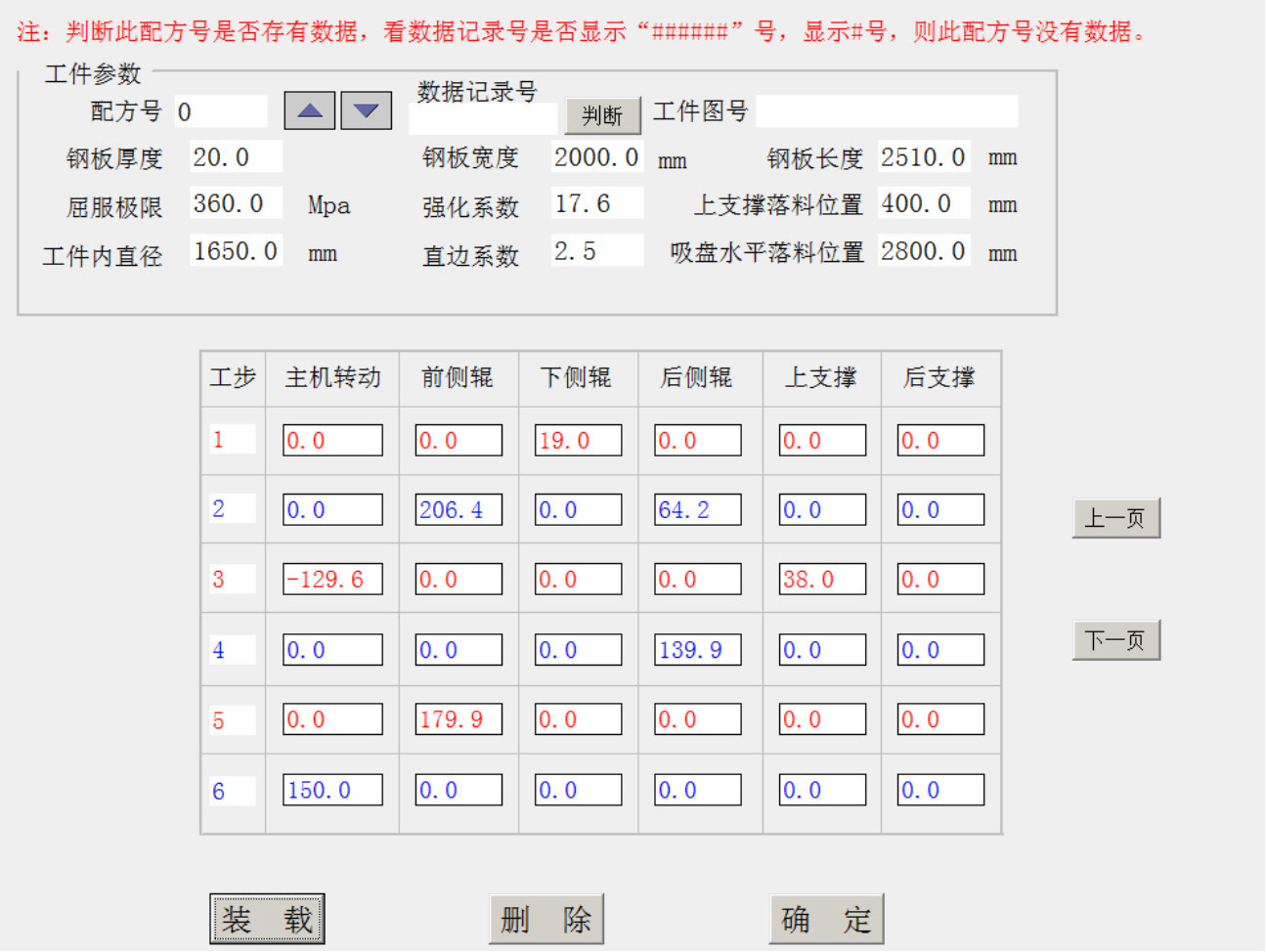Click the 删除 delete button
The image size is (1266, 952).
pyautogui.click(x=546, y=919)
